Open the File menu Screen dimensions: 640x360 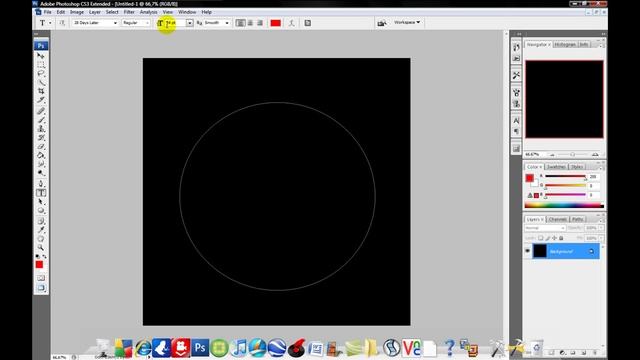pos(47,12)
